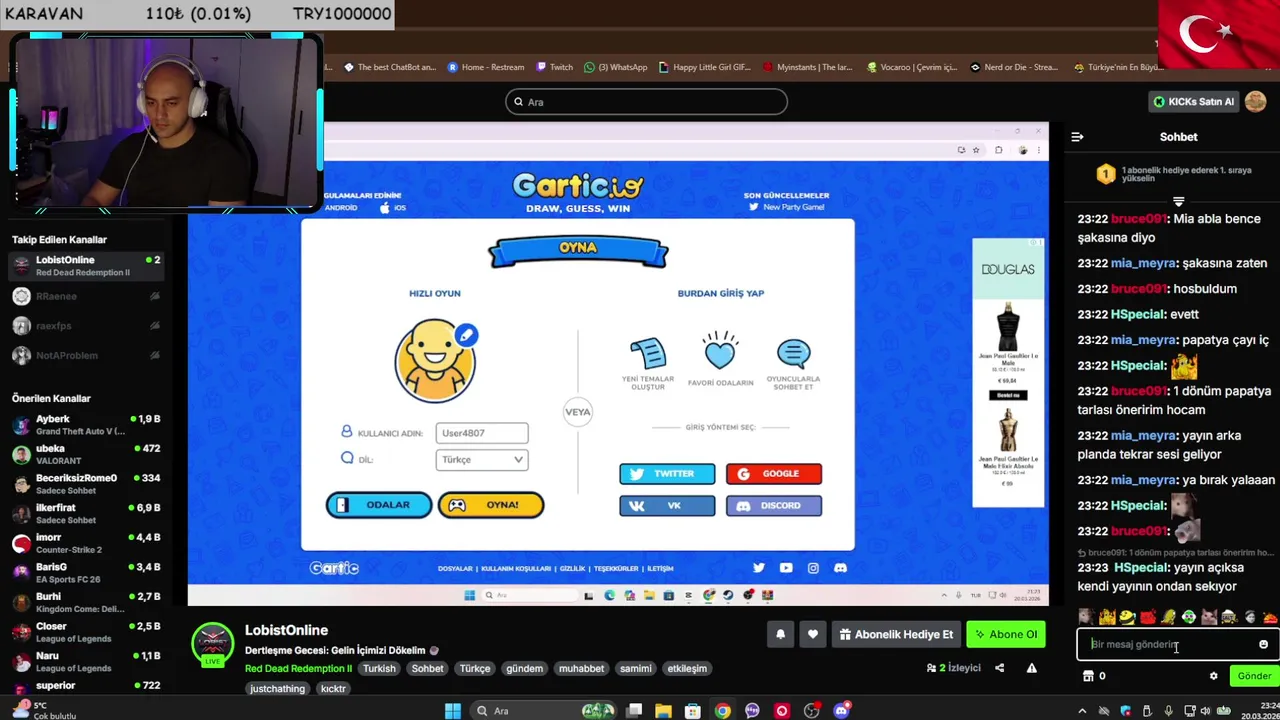Click the Douglas perfume advertisement
The width and height of the screenshot is (1280, 720).
coord(1008,373)
